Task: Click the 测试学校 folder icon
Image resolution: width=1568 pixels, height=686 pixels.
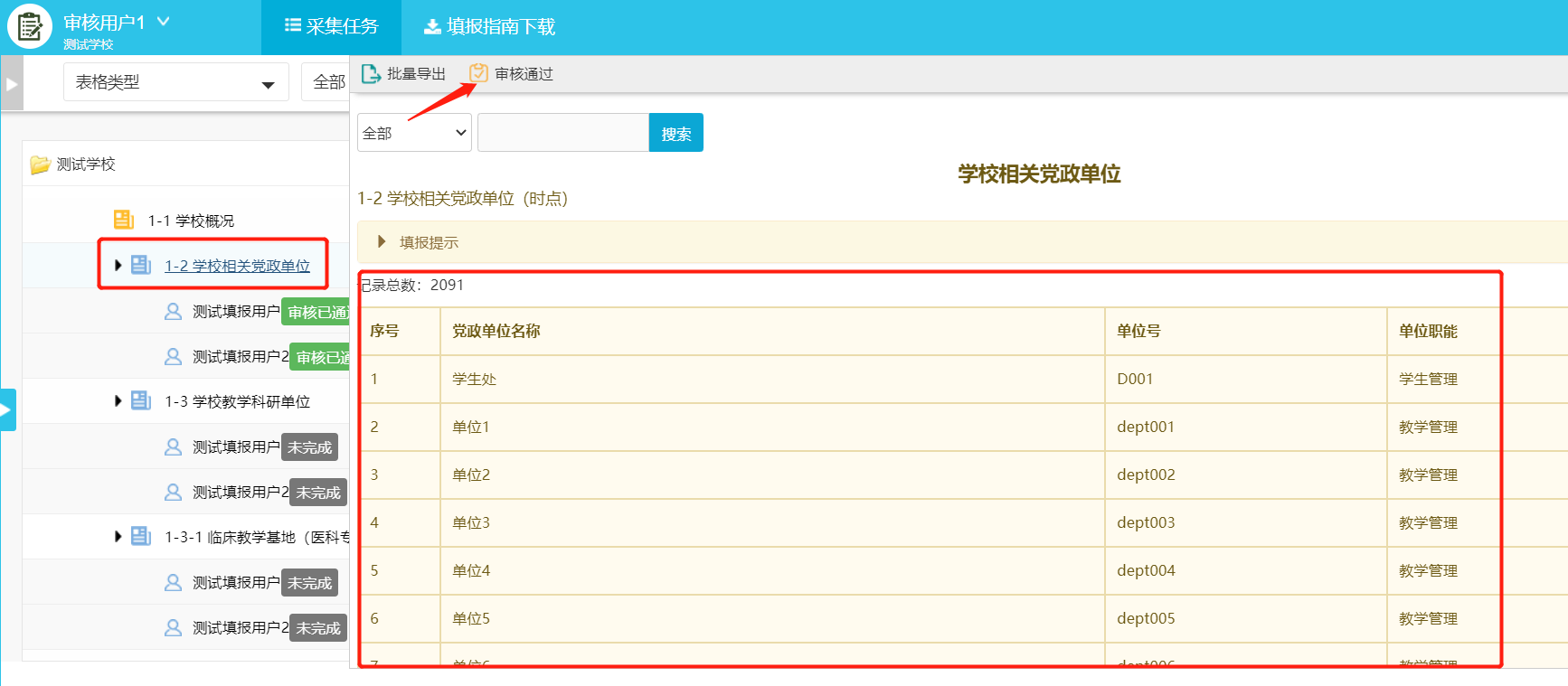Action: (x=40, y=164)
